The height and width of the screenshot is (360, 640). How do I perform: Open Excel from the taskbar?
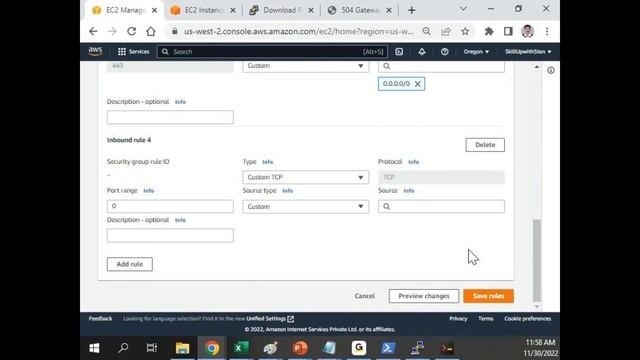tap(241, 348)
